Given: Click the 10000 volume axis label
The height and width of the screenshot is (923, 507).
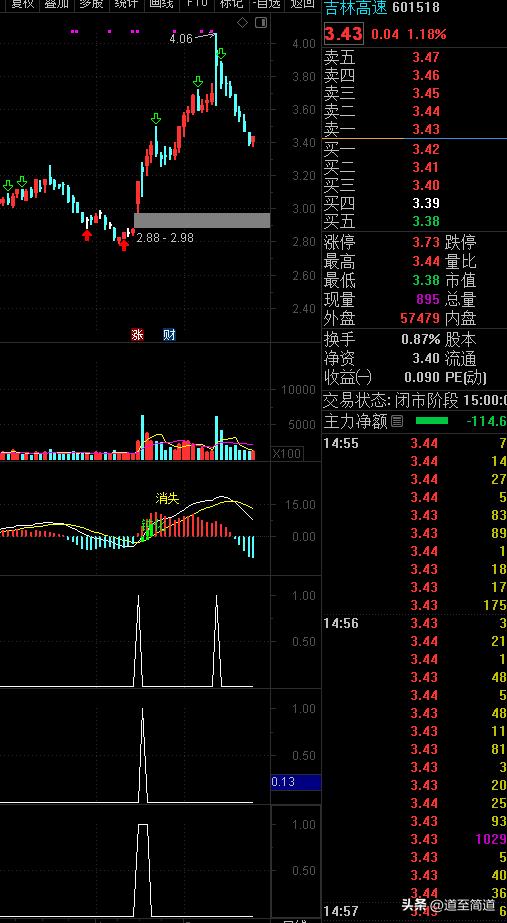Looking at the screenshot, I should (x=299, y=390).
